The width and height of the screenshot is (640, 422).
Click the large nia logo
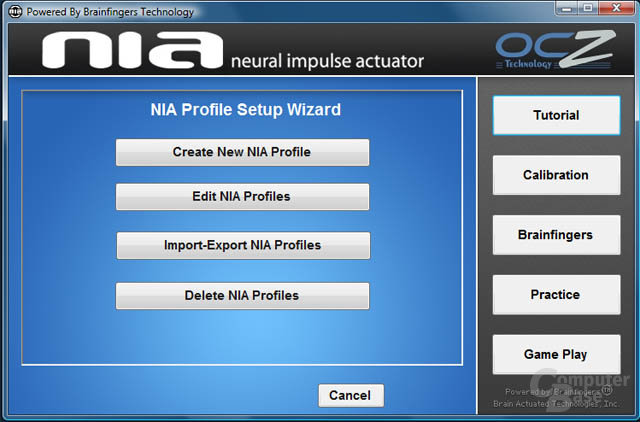[x=132, y=50]
